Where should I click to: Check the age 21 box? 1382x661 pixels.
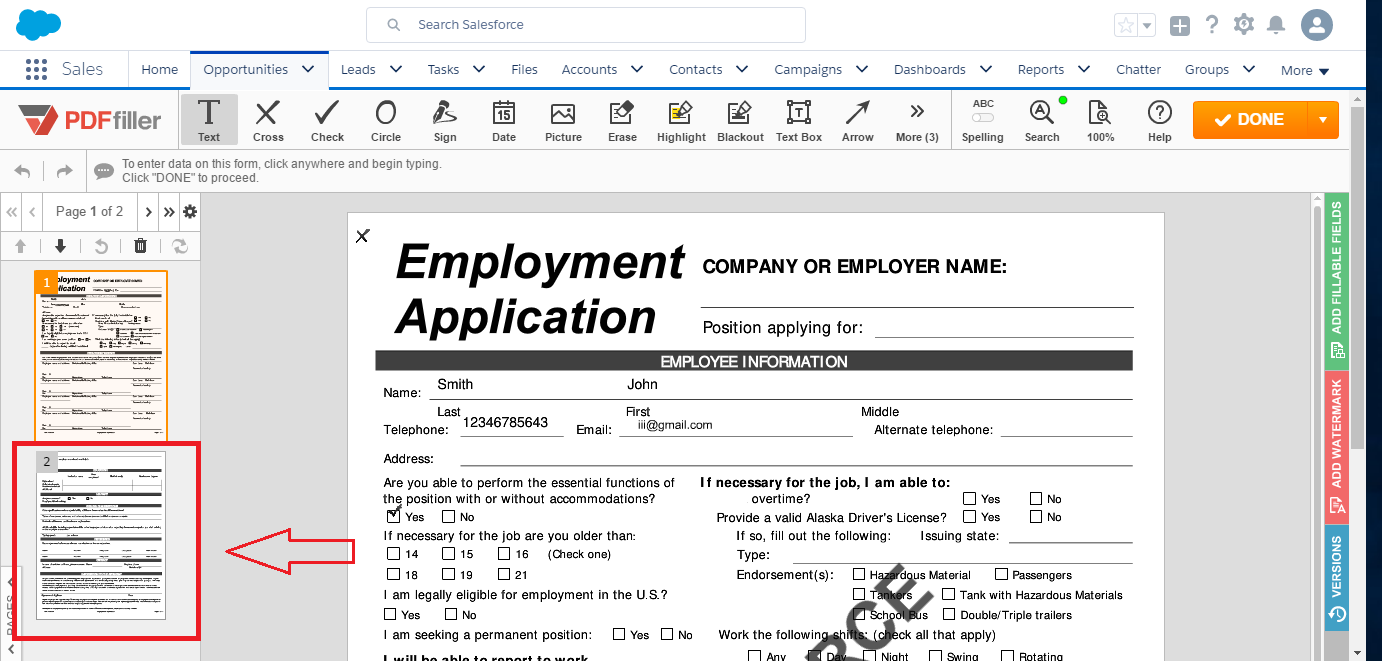point(503,574)
